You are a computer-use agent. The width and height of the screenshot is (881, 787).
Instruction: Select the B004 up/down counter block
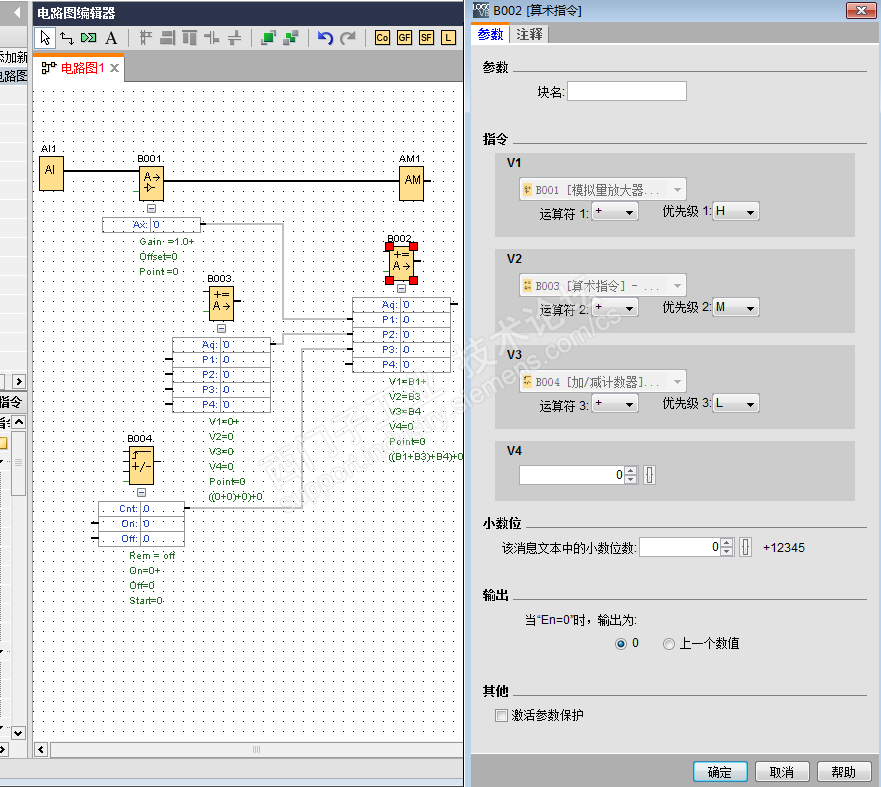[141, 465]
